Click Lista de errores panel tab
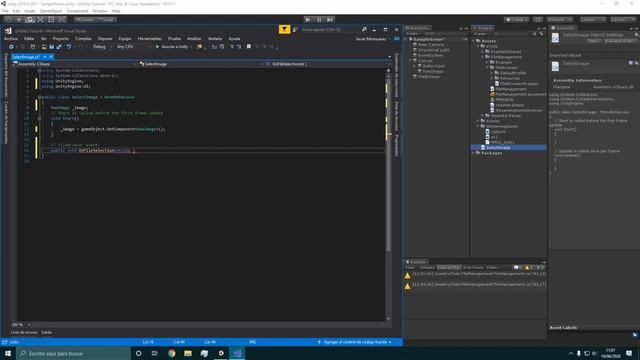This screenshot has width=640, height=360. (x=24, y=333)
